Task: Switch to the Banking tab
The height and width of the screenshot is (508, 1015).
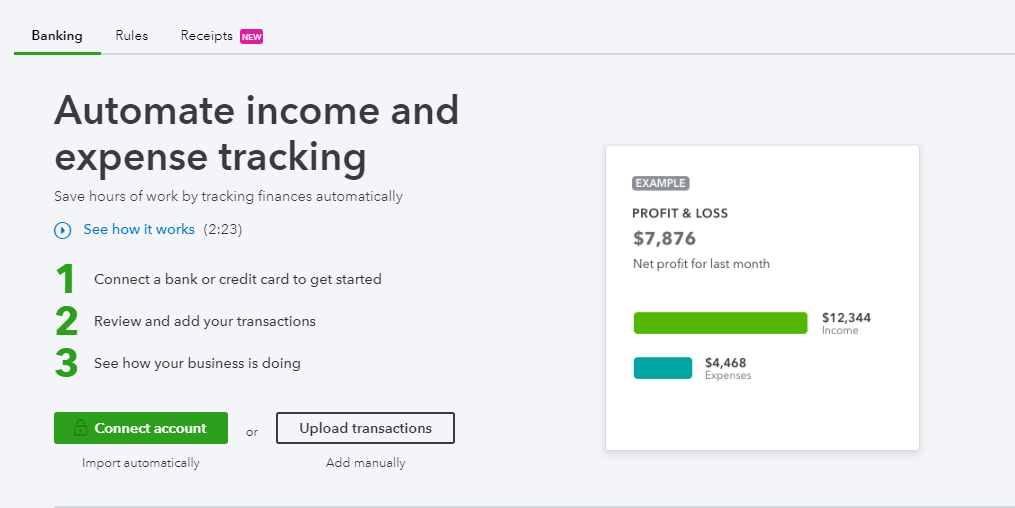Action: click(57, 36)
